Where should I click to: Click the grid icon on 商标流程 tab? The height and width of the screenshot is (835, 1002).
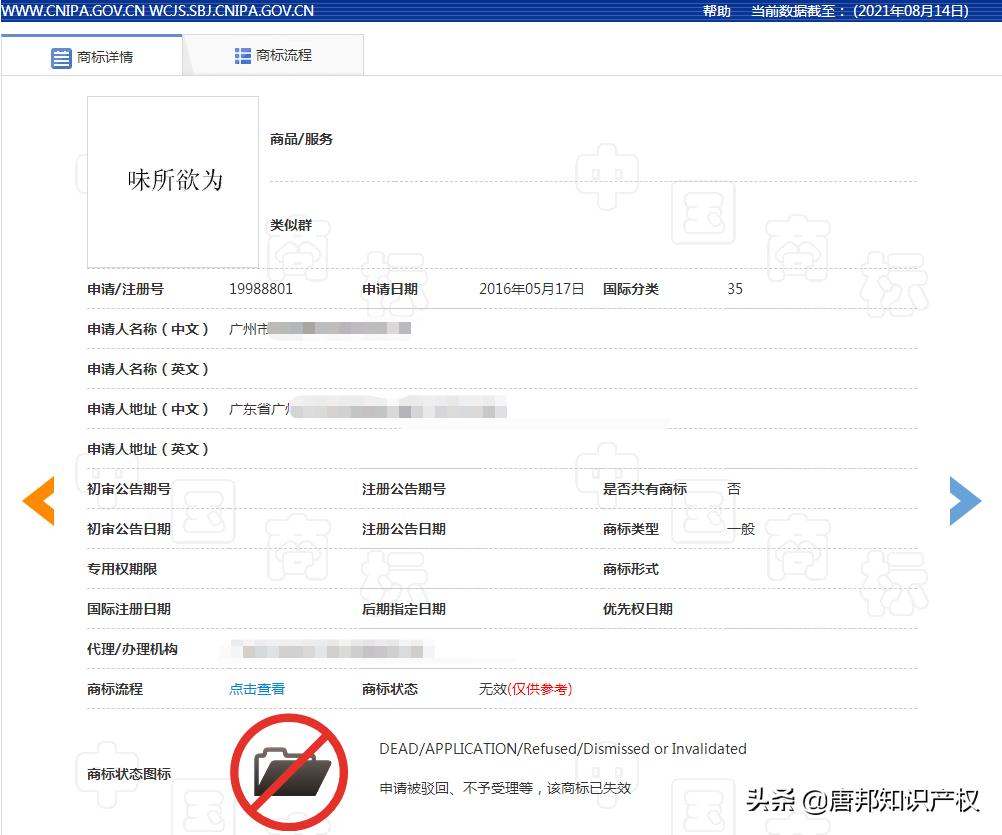tap(244, 55)
